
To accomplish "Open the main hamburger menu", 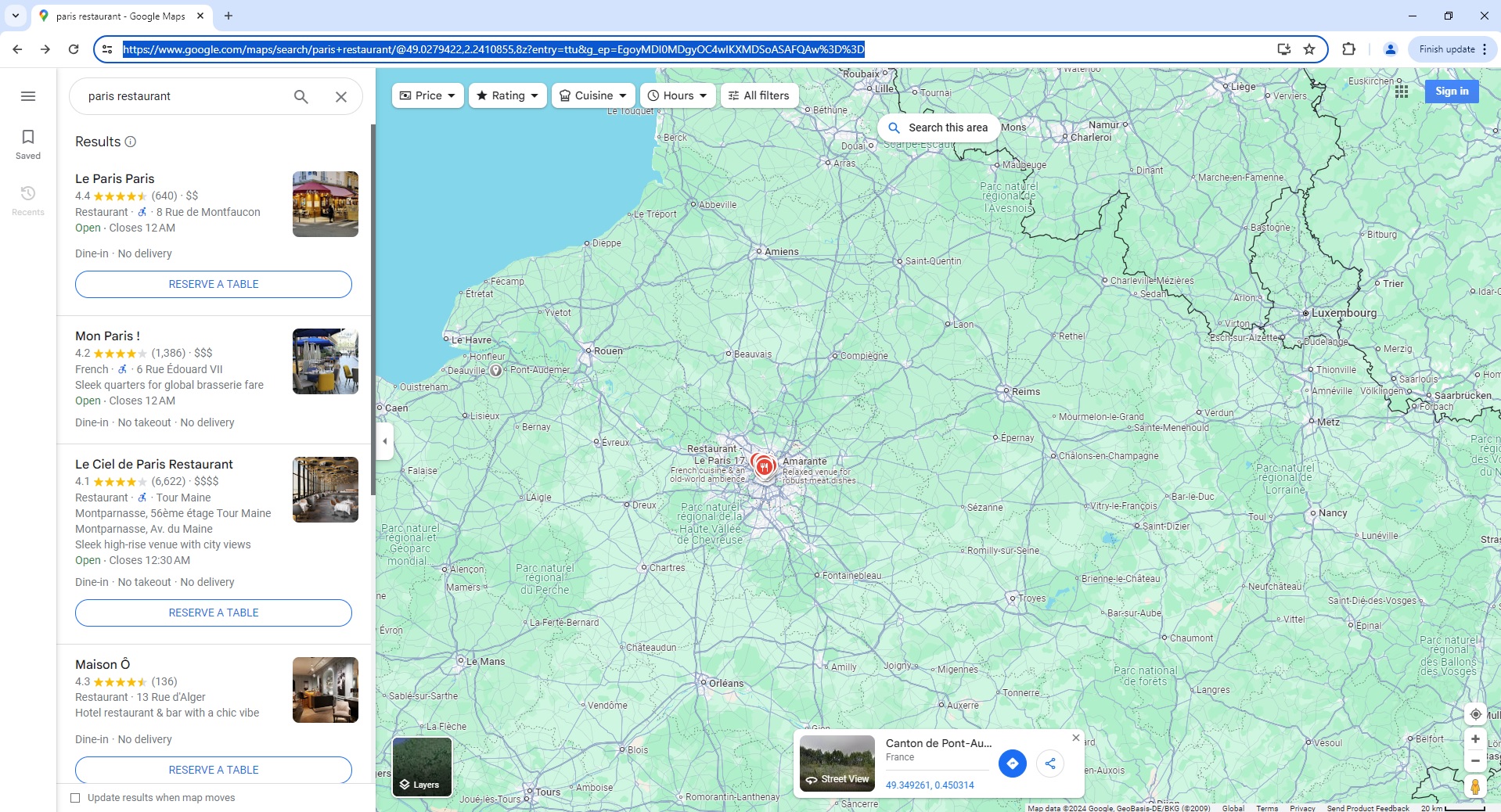I will 27,95.
